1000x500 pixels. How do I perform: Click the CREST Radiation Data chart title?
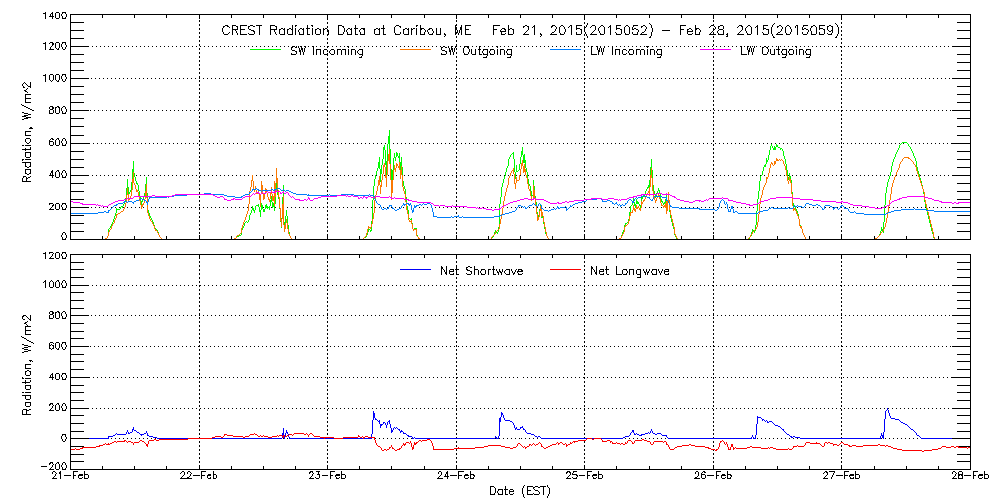coord(530,31)
